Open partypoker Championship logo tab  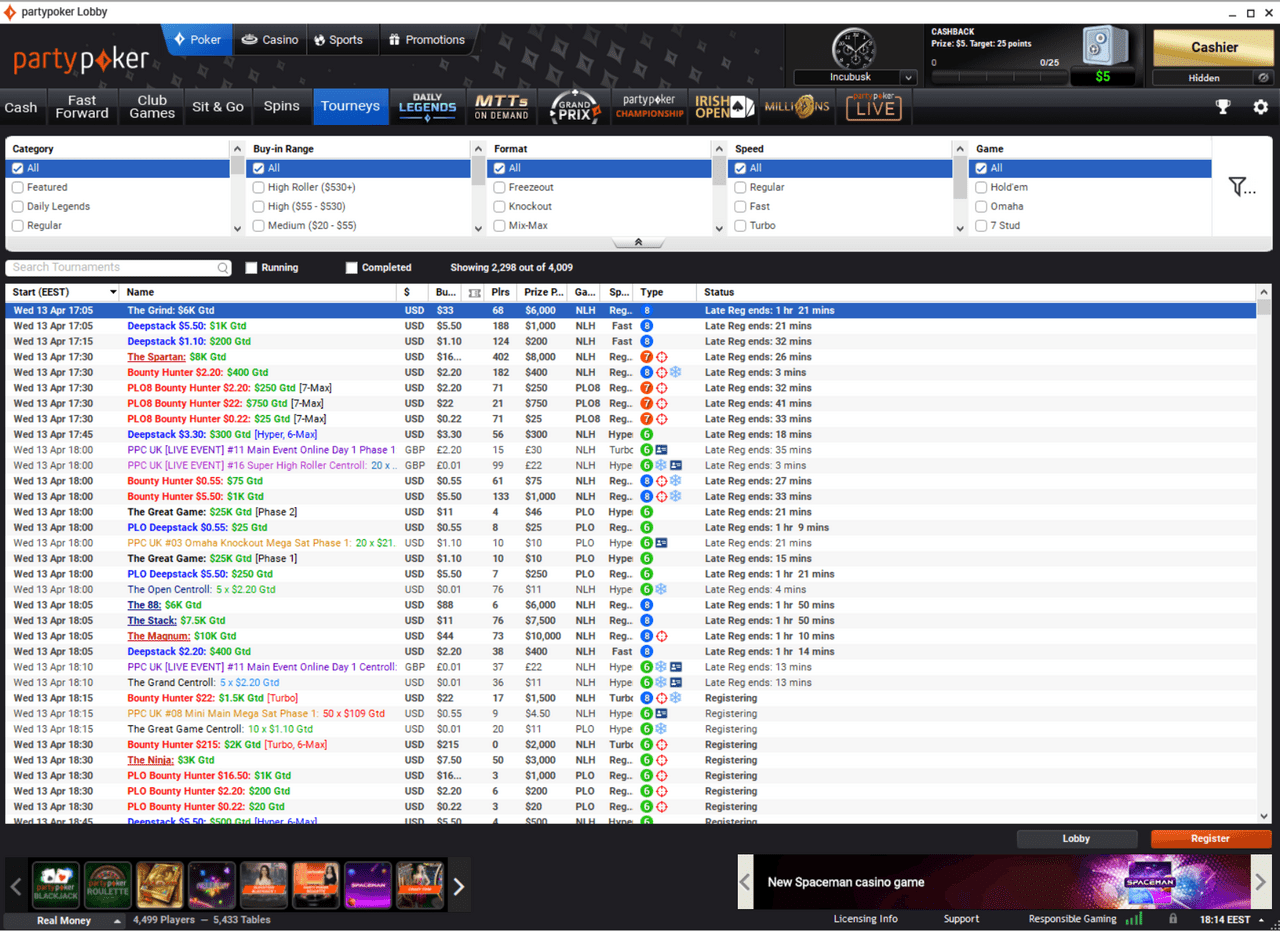[649, 107]
